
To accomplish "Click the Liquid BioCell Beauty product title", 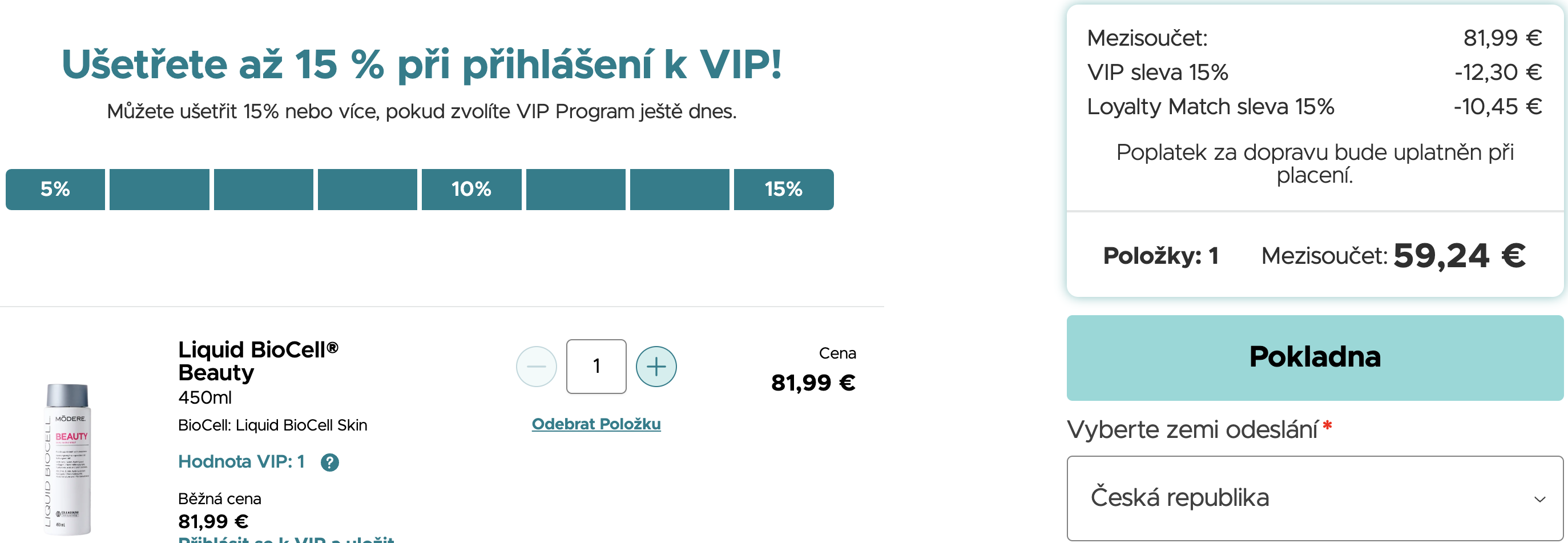I will (257, 360).
